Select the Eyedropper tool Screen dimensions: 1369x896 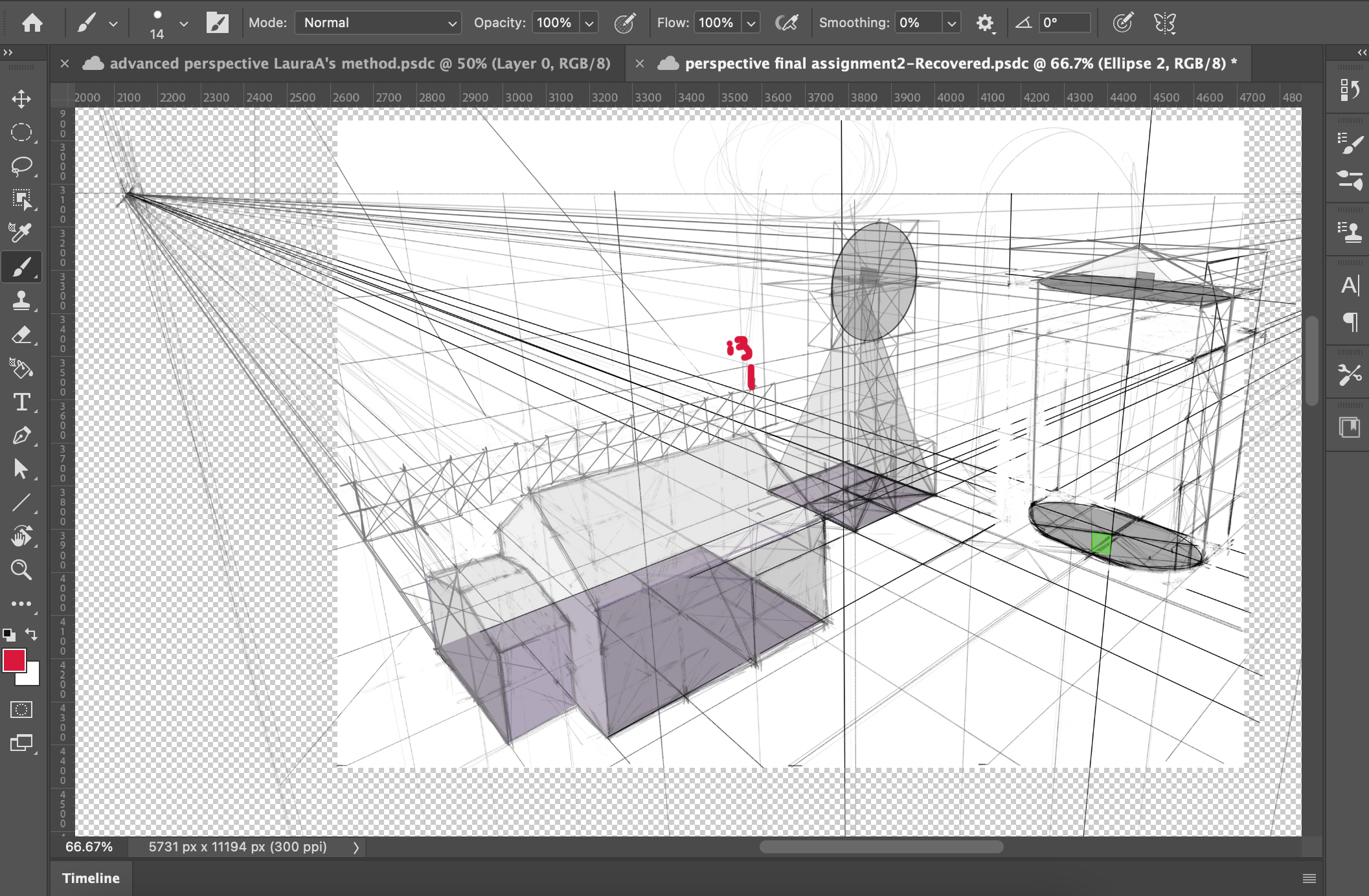pos(21,233)
